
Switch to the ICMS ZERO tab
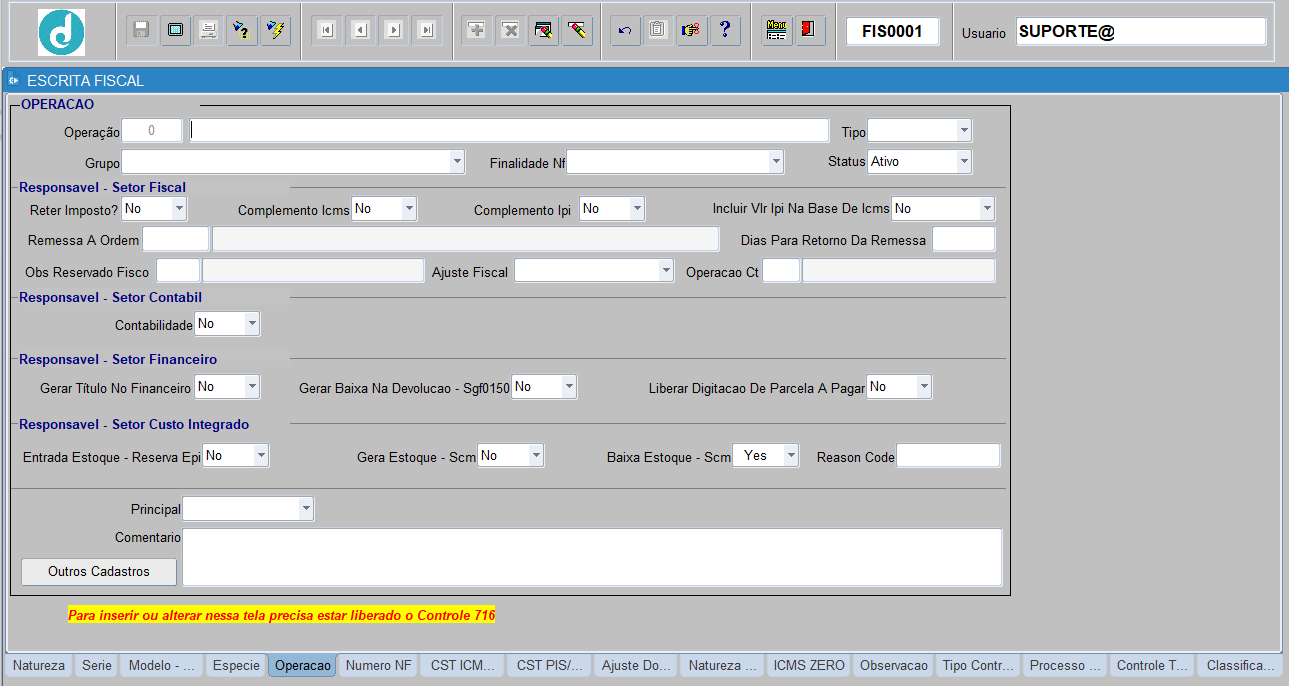click(x=809, y=665)
